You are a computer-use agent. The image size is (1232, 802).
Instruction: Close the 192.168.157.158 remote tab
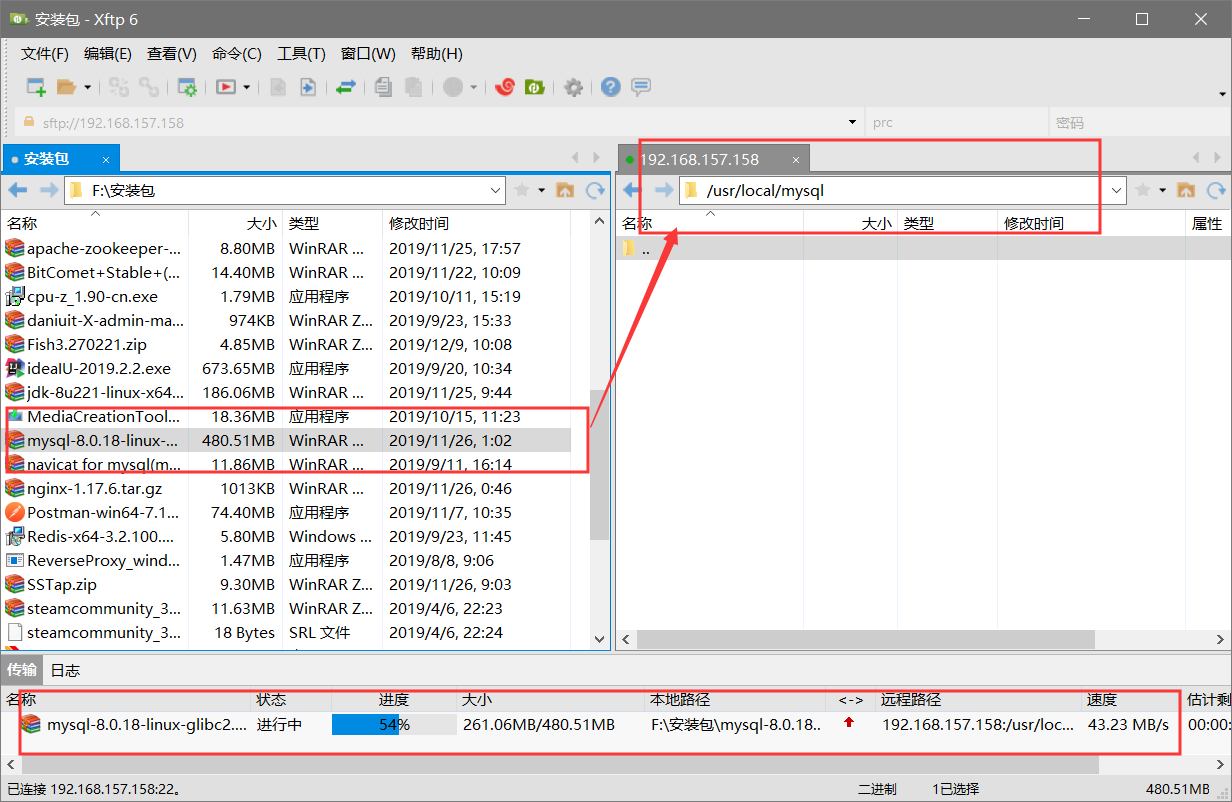tap(796, 159)
